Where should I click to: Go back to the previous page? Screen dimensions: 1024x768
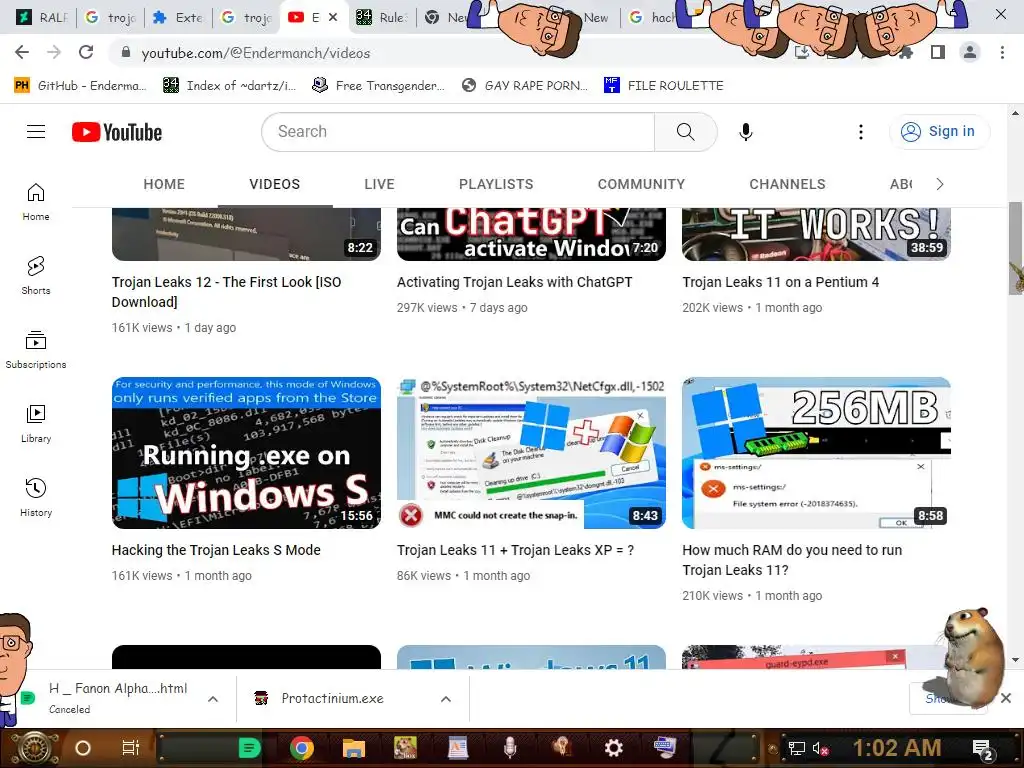(22, 52)
